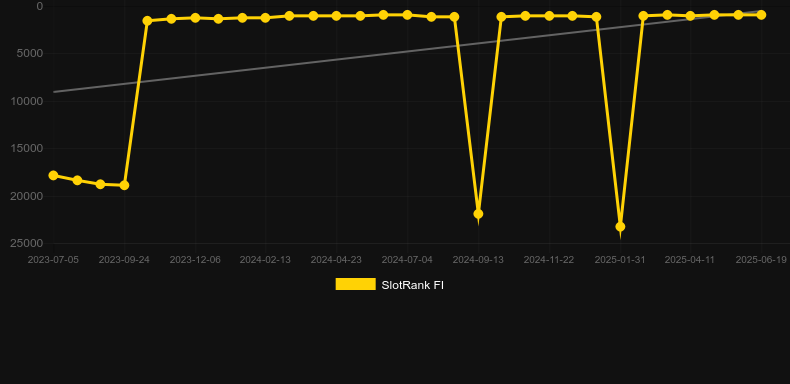Click the gray trend line midpoint
The width and height of the screenshot is (790, 384).
(x=407, y=51)
